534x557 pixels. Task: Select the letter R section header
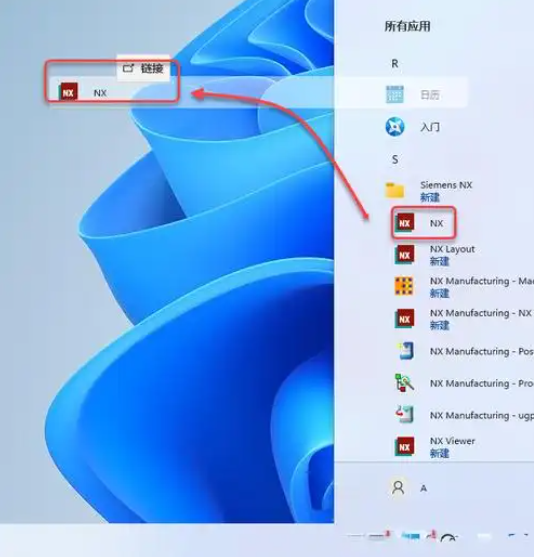pos(395,64)
